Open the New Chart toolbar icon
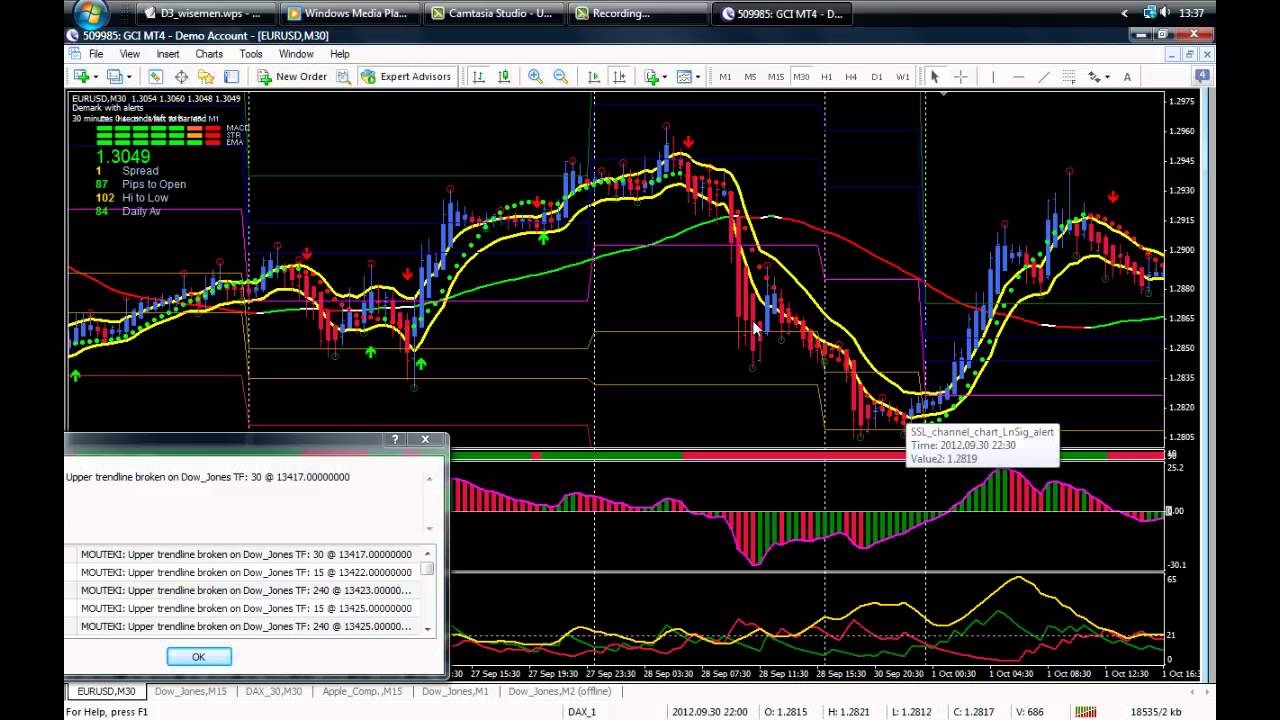Image resolution: width=1280 pixels, height=720 pixels. (x=81, y=77)
